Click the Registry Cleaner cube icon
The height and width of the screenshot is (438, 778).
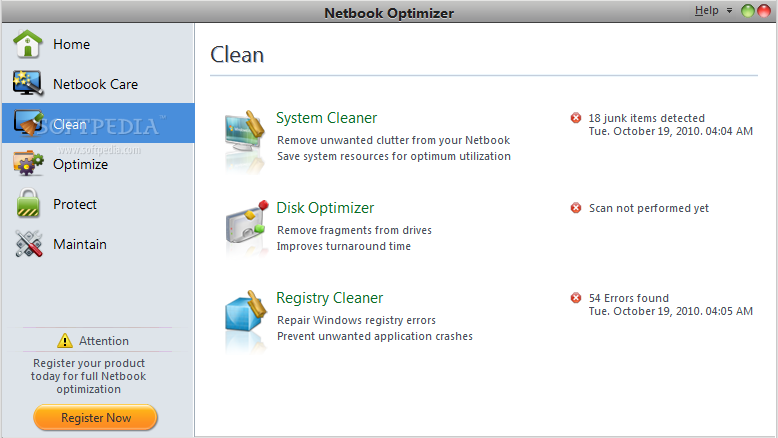[246, 312]
